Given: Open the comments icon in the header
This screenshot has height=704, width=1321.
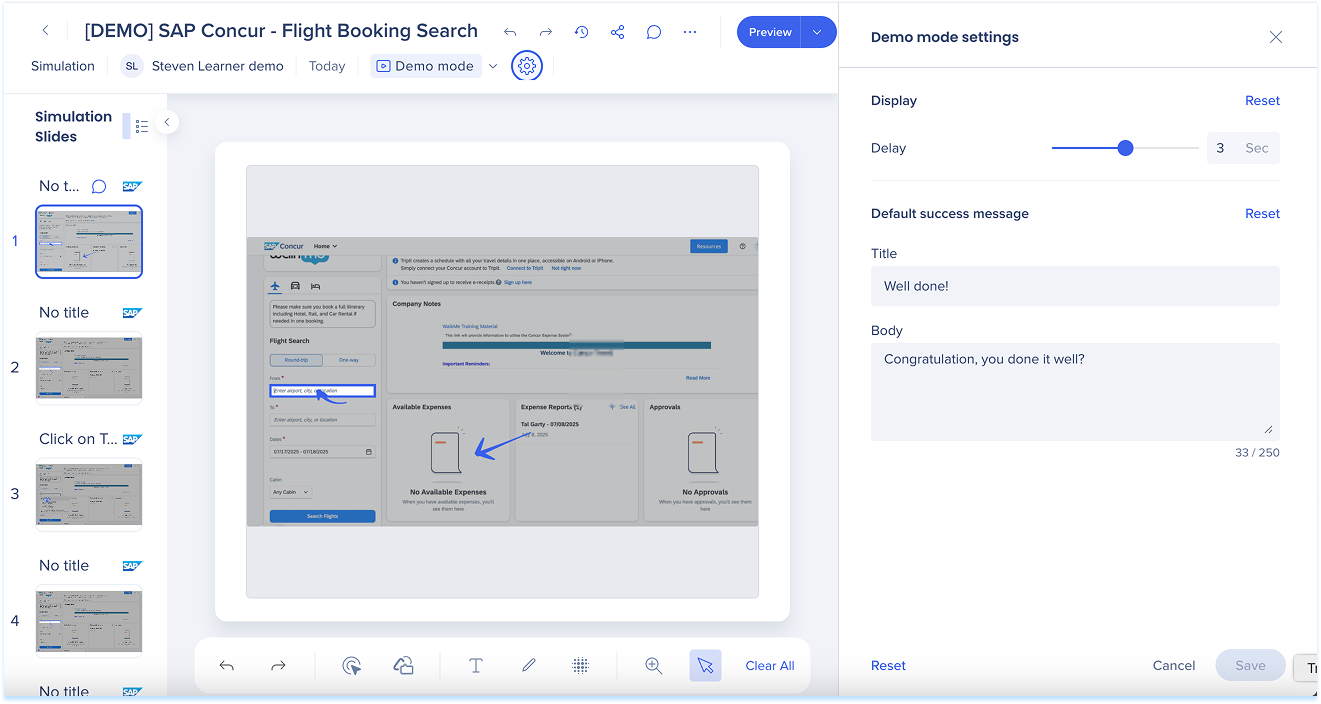Looking at the screenshot, I should (653, 32).
